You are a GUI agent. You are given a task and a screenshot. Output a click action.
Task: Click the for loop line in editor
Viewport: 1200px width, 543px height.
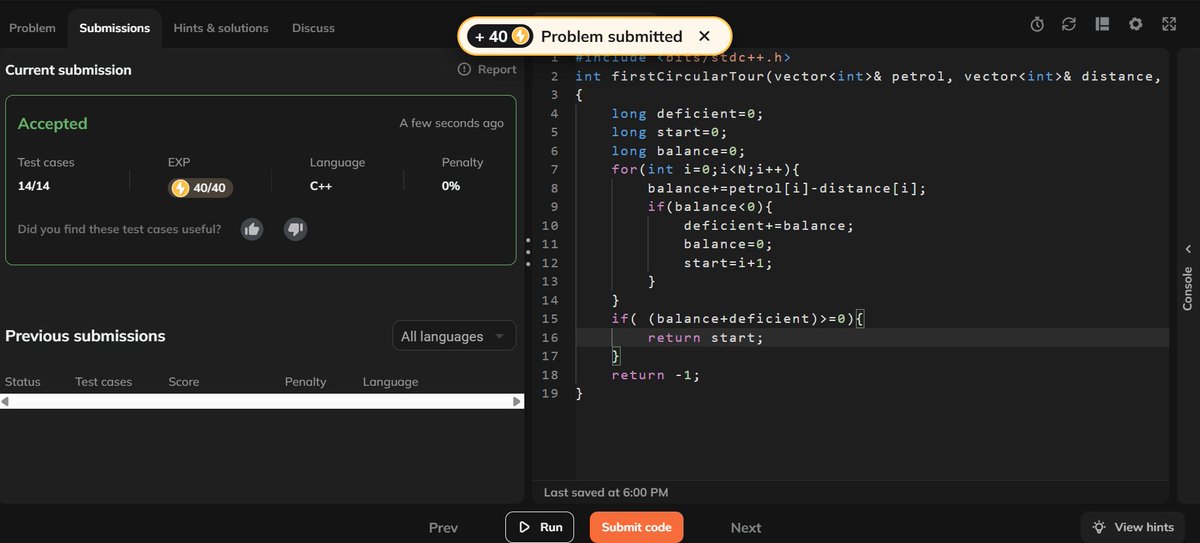706,169
